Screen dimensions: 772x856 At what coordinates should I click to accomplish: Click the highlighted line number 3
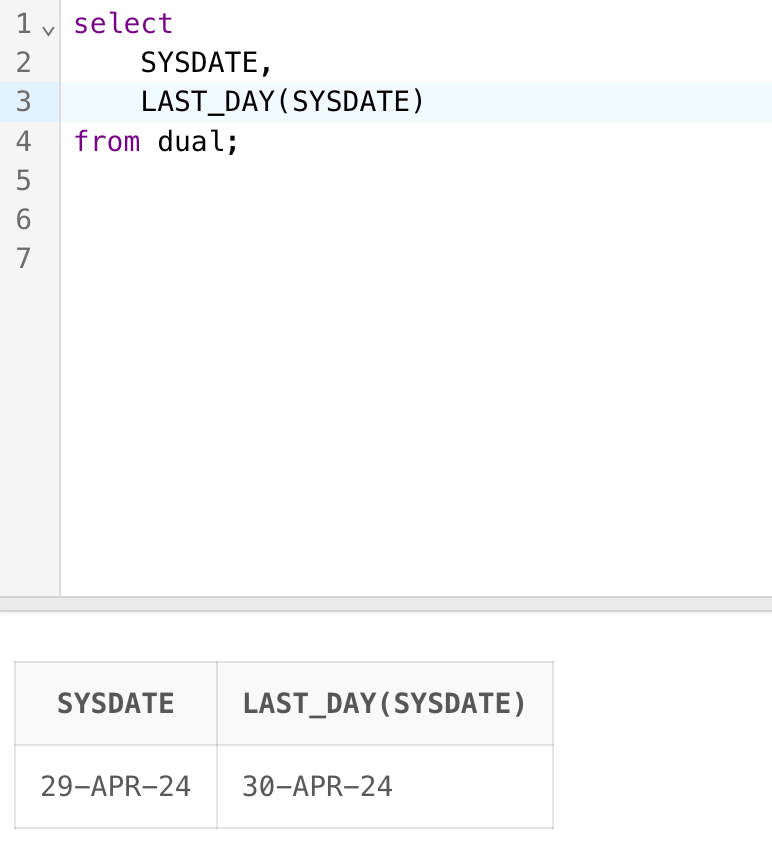(x=24, y=102)
